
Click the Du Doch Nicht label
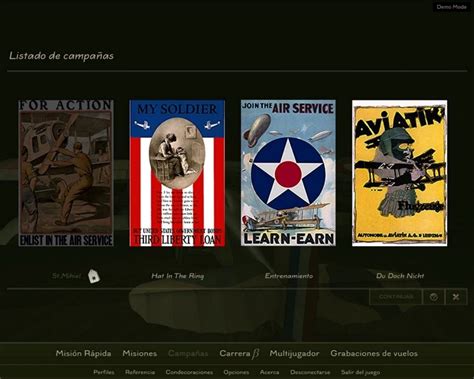[400, 276]
